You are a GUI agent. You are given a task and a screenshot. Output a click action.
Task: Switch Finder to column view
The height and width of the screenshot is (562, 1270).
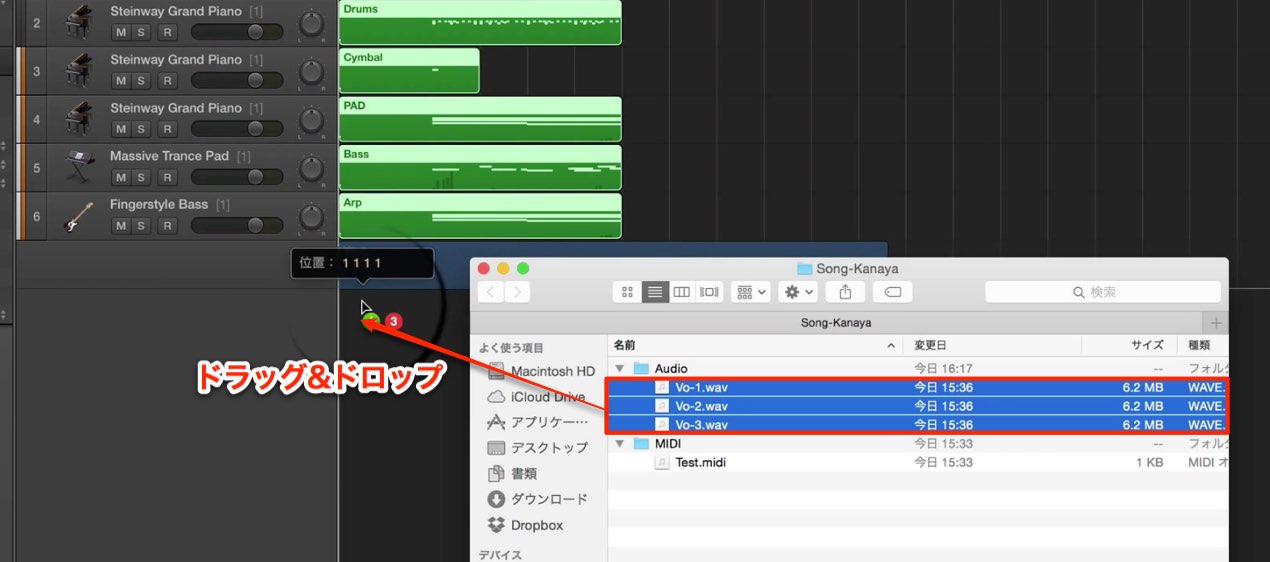click(x=682, y=292)
